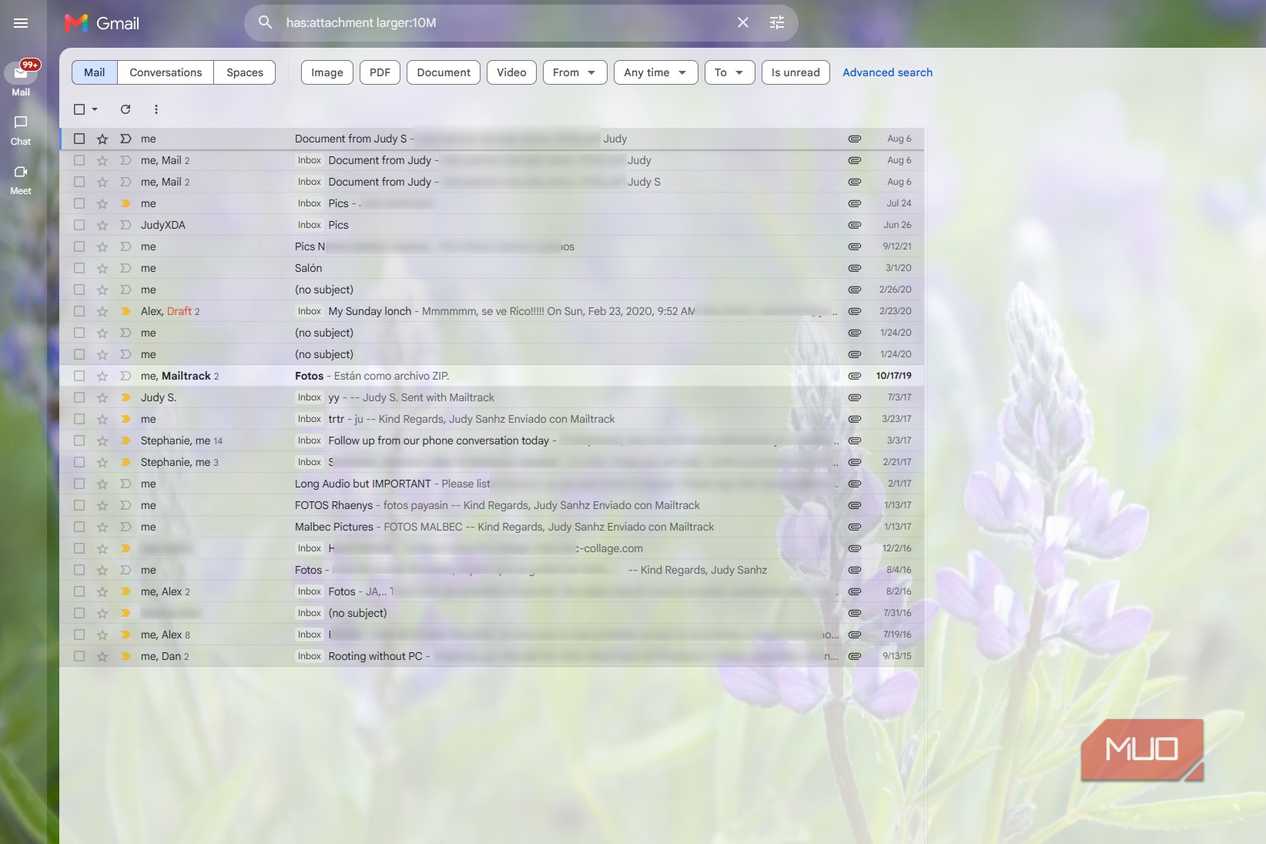Check the My Sunday lonch email checkbox

pos(79,311)
